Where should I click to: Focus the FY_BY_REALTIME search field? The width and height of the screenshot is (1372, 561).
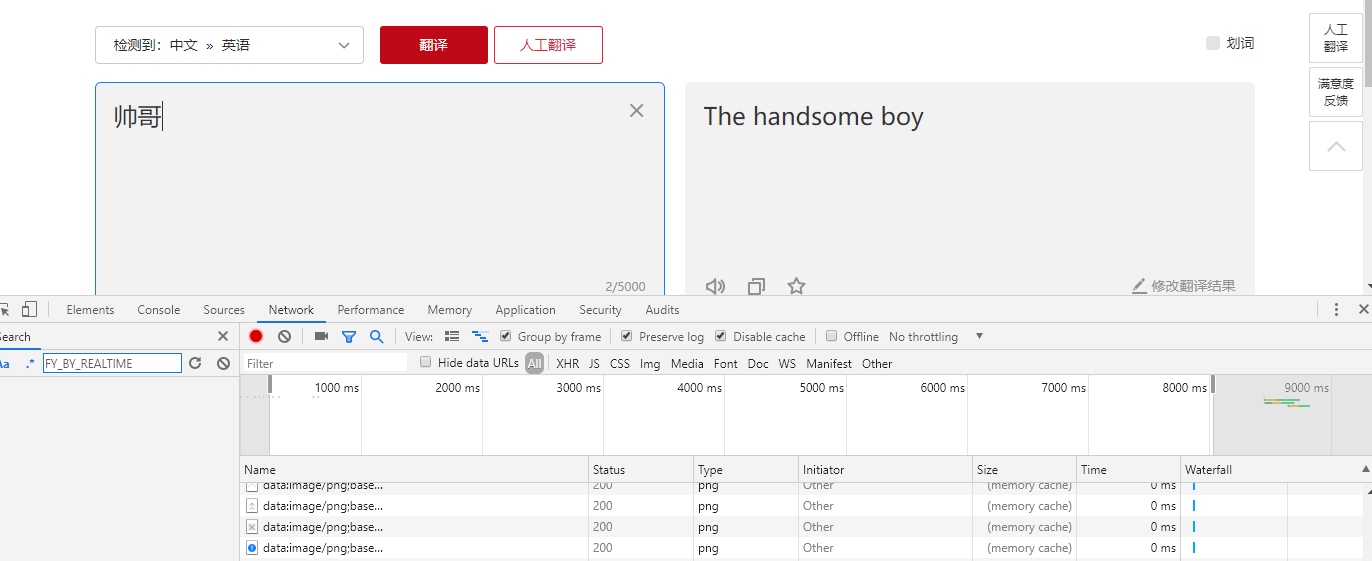tap(112, 363)
